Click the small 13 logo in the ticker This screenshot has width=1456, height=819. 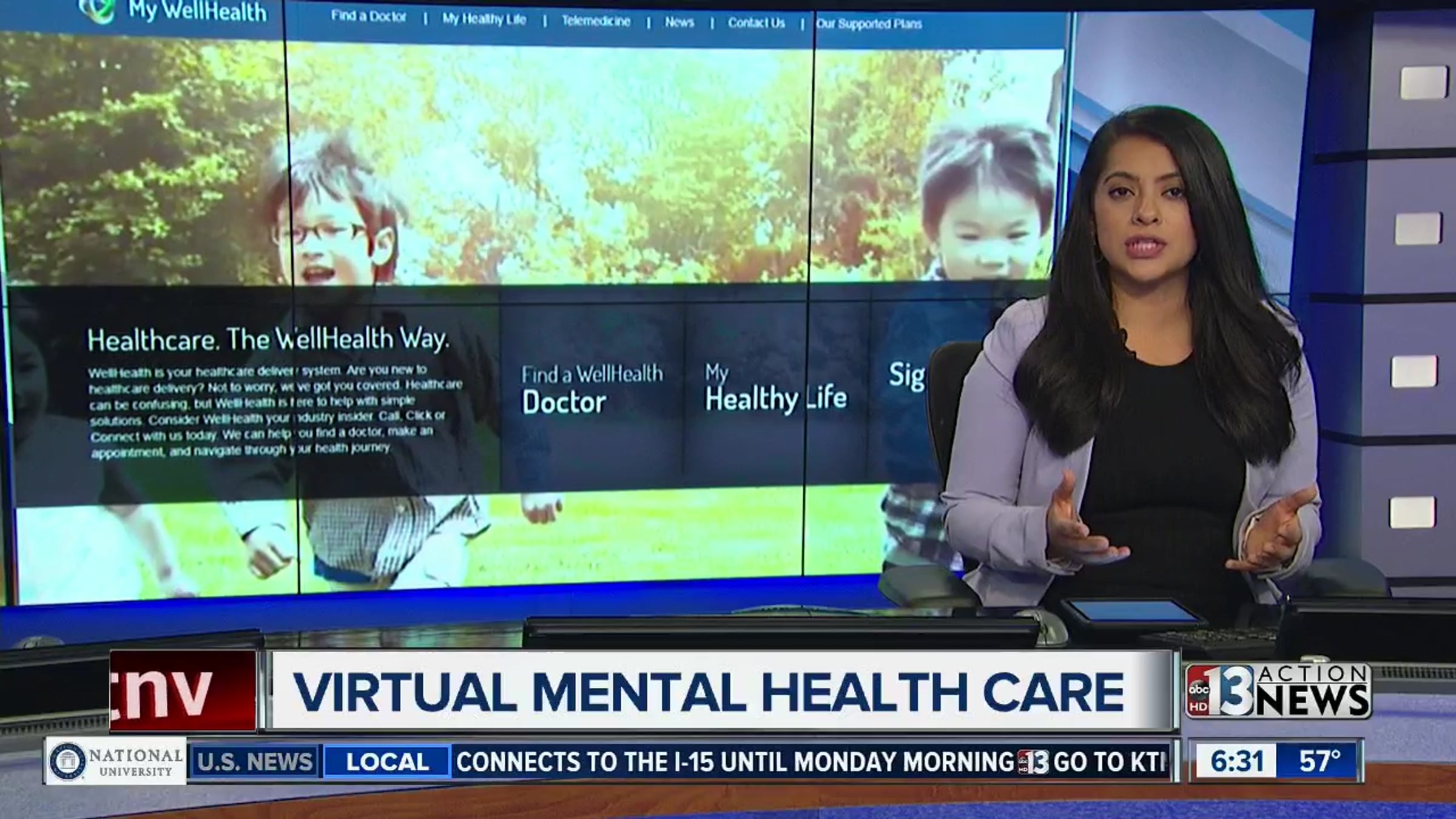pos(1034,763)
